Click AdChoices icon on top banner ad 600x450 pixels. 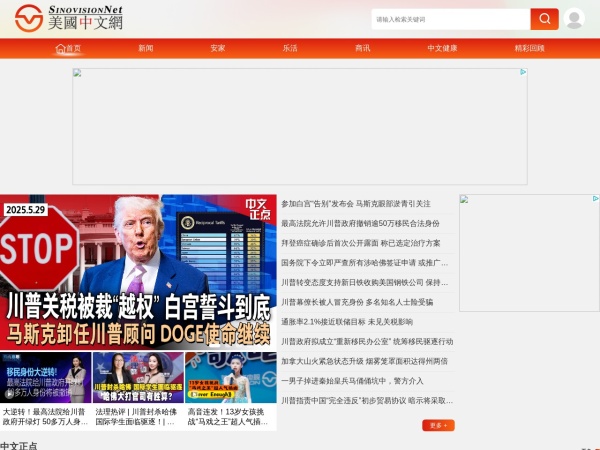click(523, 72)
